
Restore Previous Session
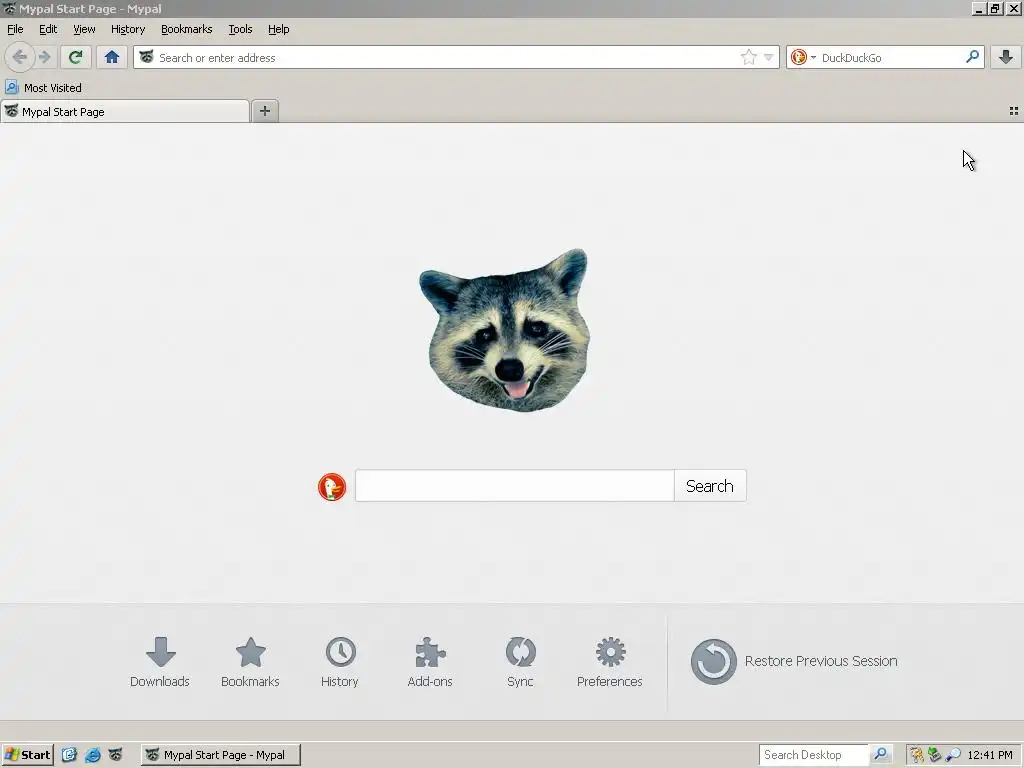point(794,661)
